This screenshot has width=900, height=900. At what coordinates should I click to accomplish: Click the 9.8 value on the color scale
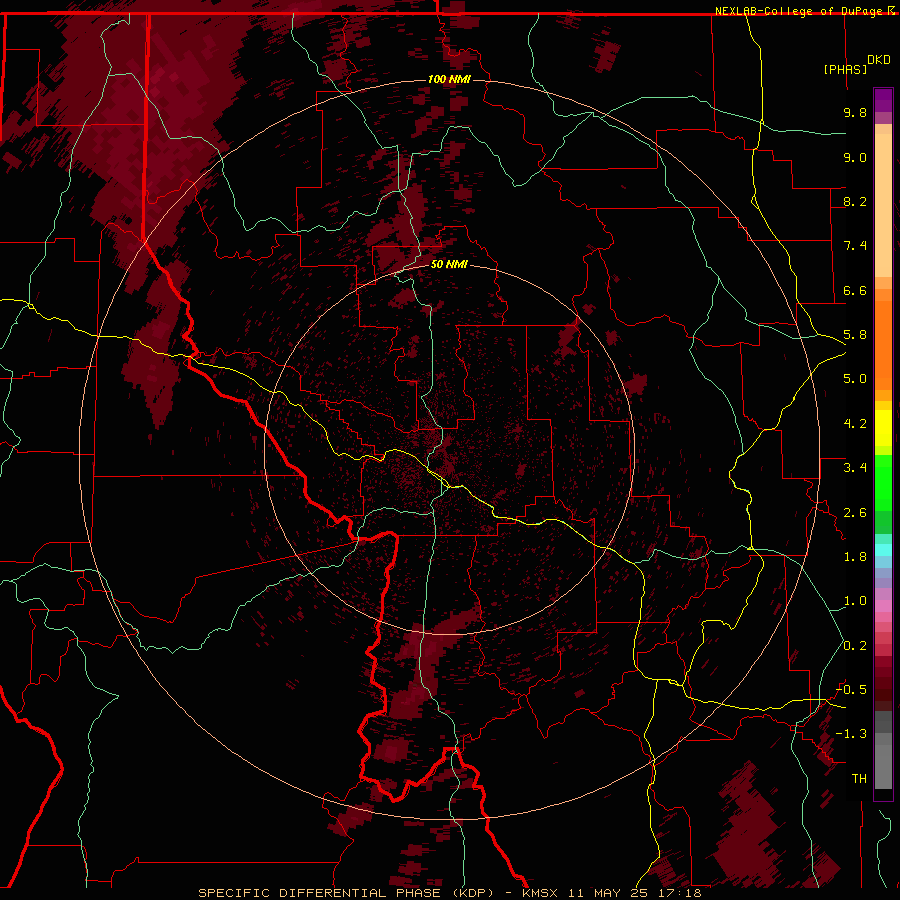pyautogui.click(x=855, y=112)
